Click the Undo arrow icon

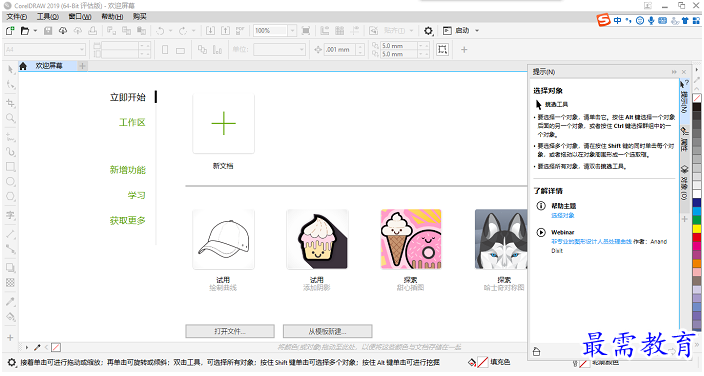coord(160,31)
